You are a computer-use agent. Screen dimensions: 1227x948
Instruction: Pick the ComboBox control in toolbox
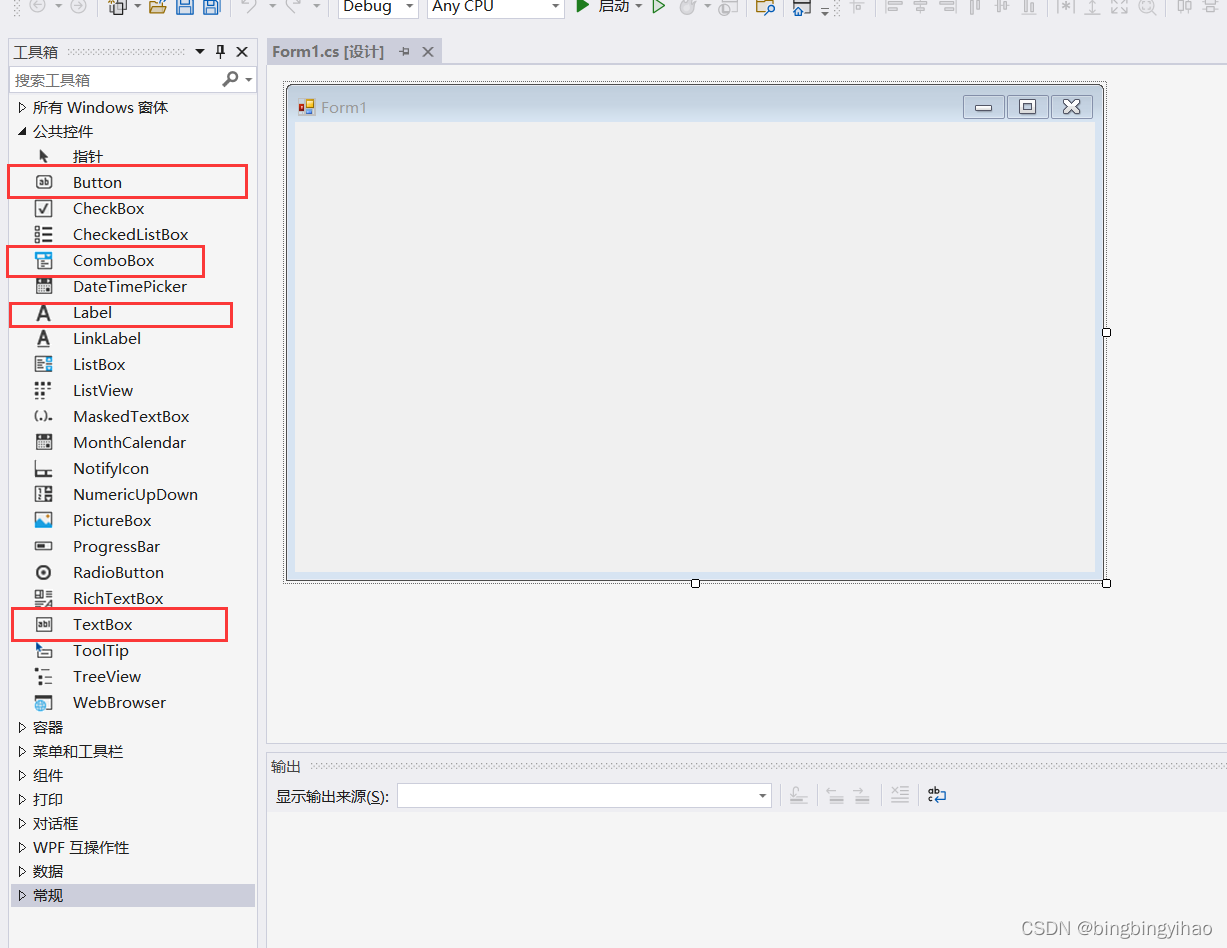point(131,260)
